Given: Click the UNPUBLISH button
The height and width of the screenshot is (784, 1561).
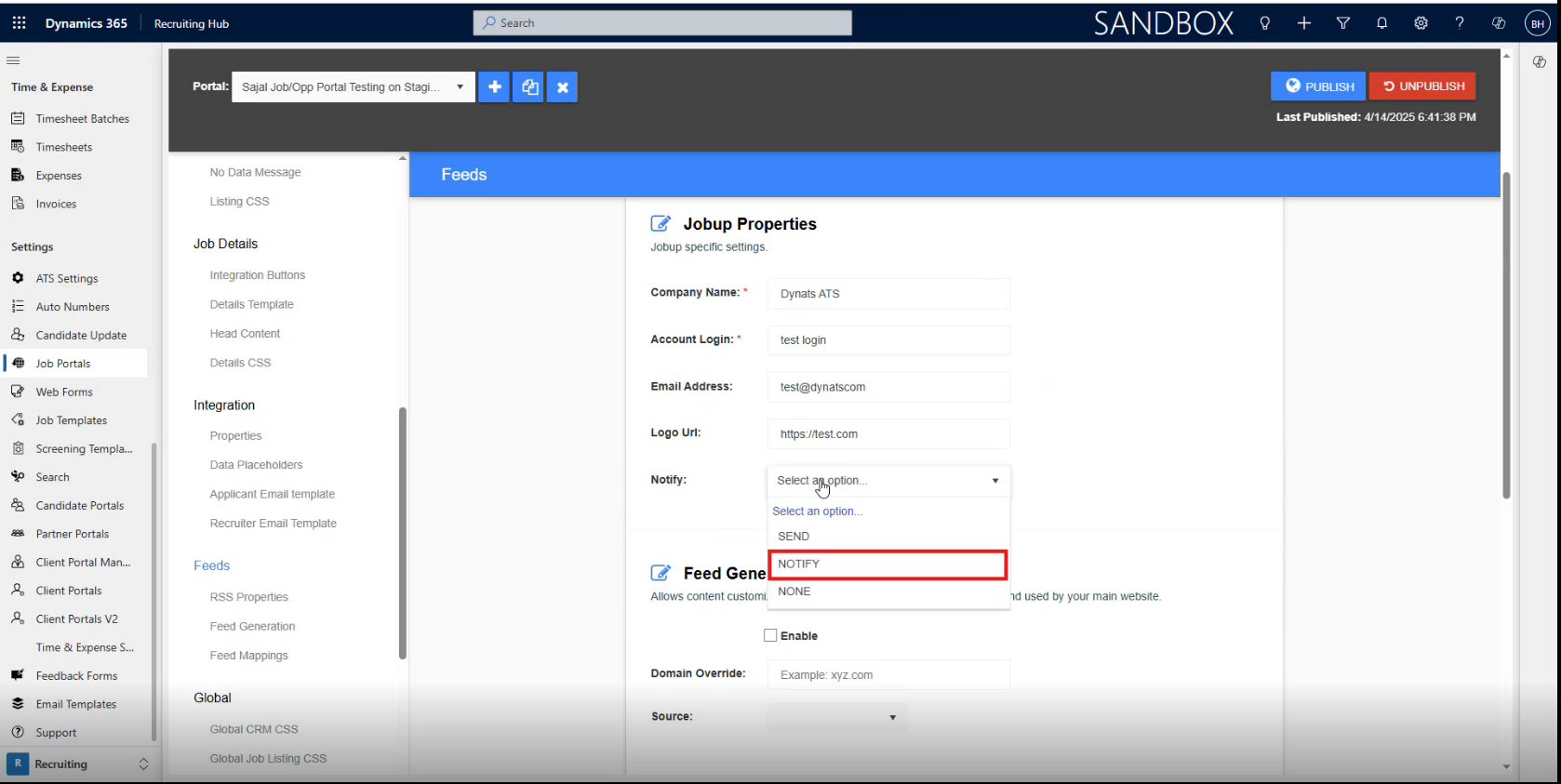Looking at the screenshot, I should (1422, 86).
